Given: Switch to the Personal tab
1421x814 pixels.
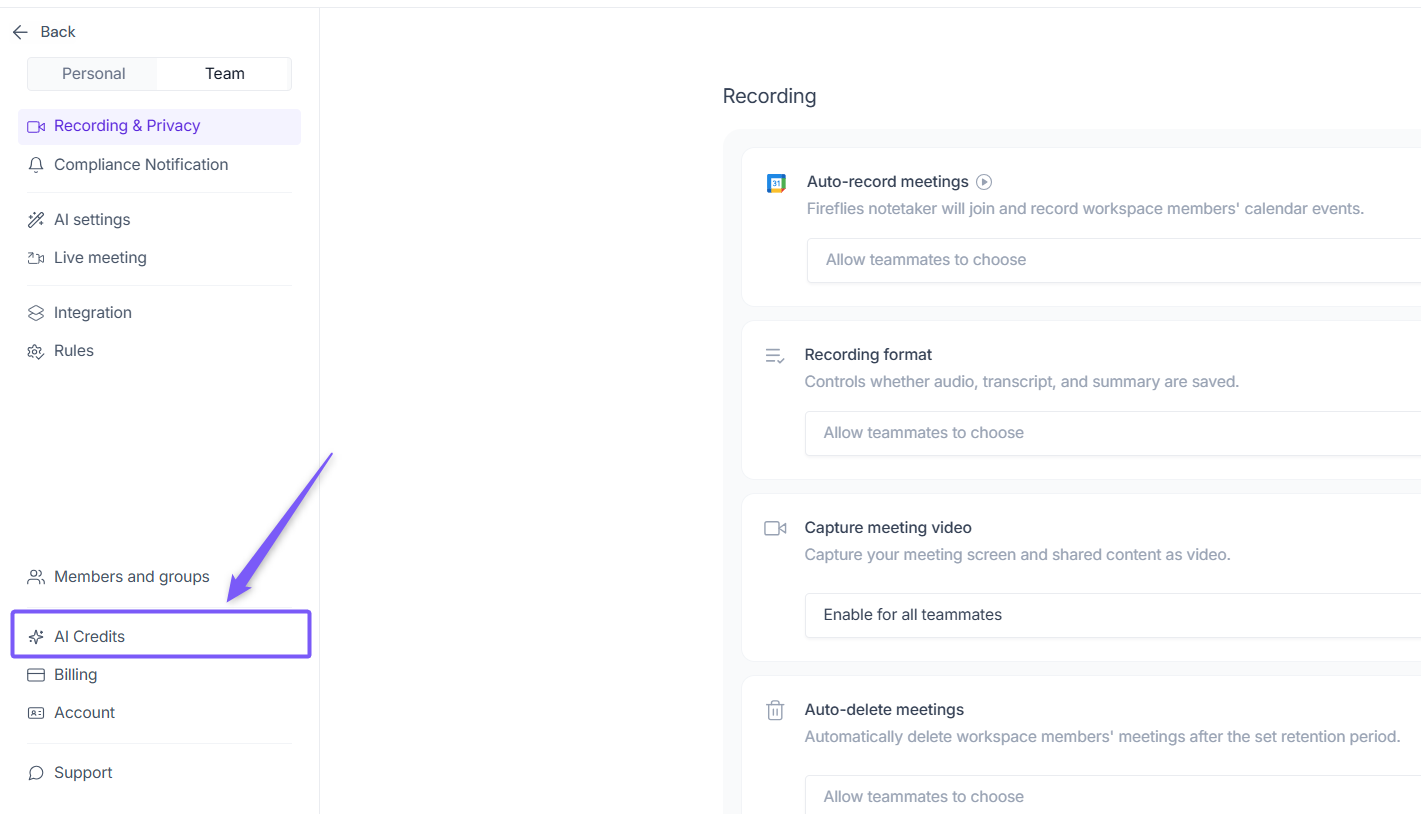Looking at the screenshot, I should 93,74.
